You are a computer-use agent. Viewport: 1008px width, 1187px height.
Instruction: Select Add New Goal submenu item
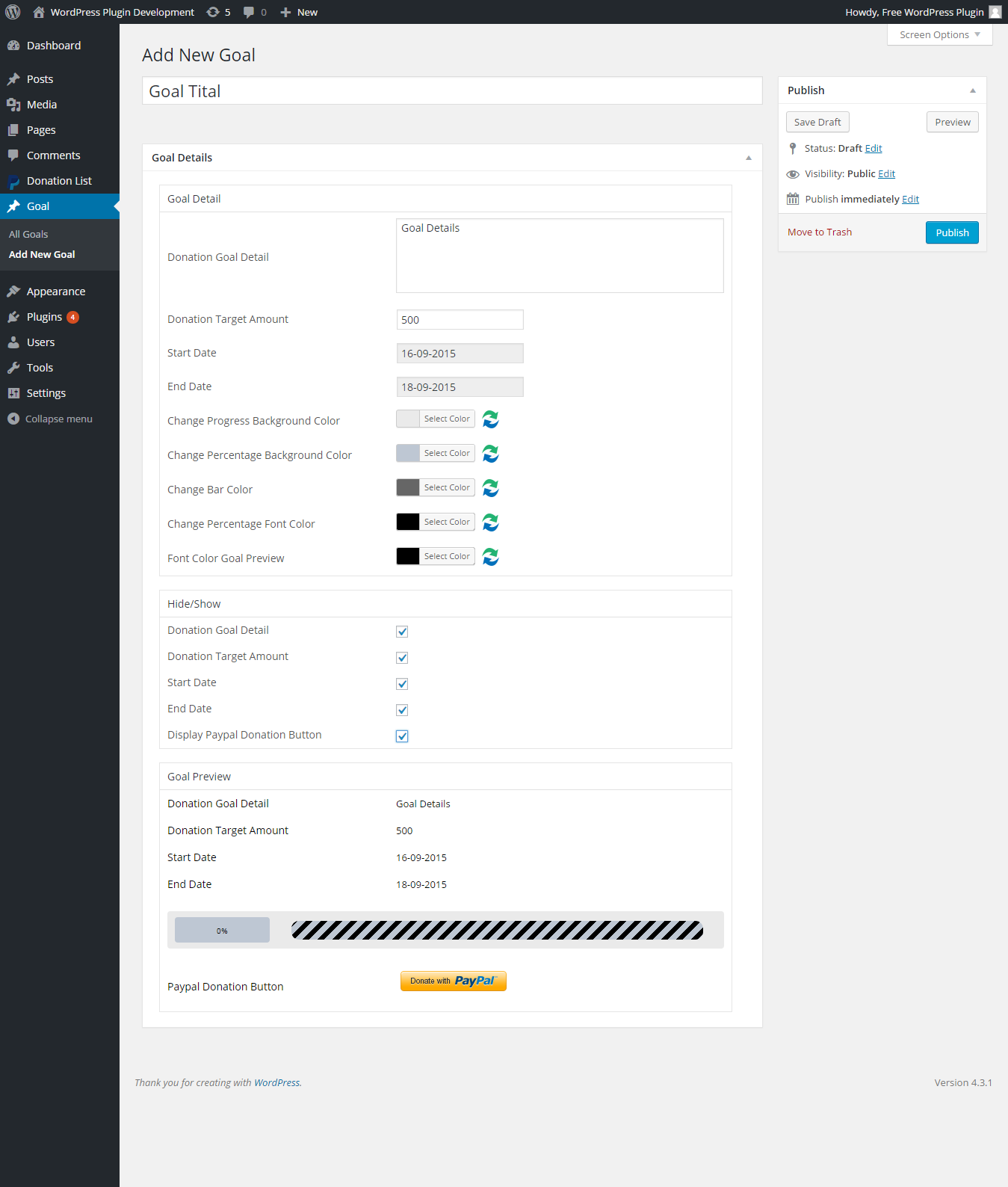(x=42, y=254)
